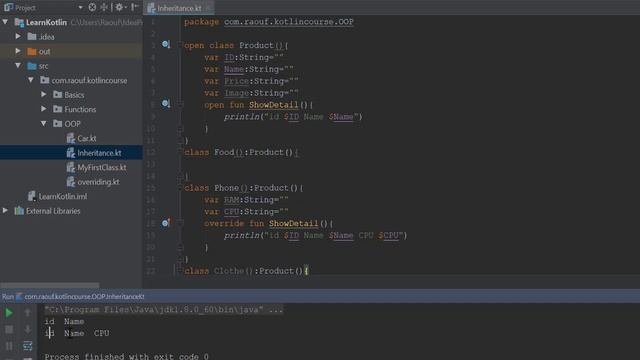Click overridden gutter icon beside class Product
The height and width of the screenshot is (360, 640).
tap(166, 44)
